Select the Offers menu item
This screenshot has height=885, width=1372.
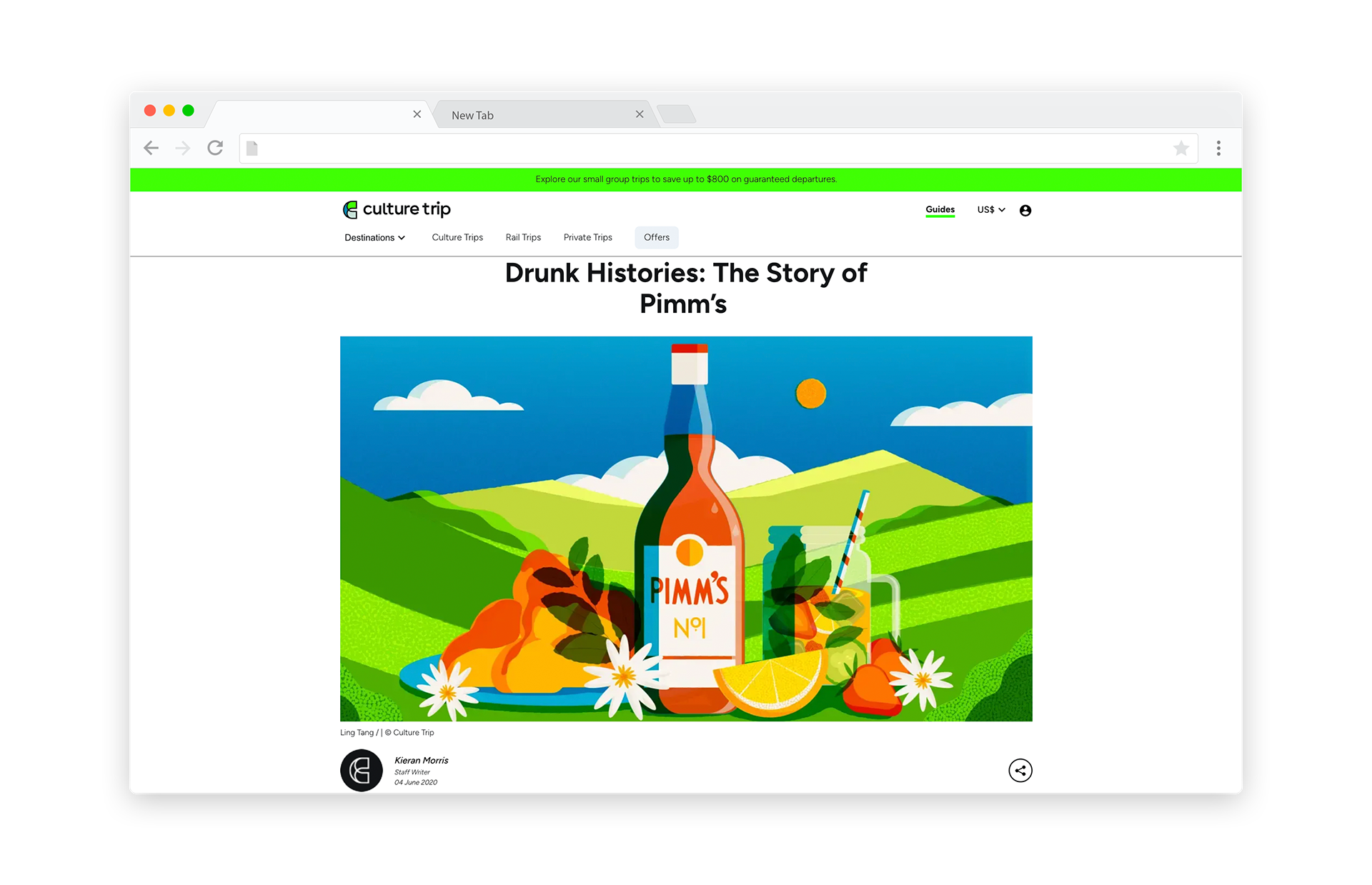pyautogui.click(x=656, y=237)
